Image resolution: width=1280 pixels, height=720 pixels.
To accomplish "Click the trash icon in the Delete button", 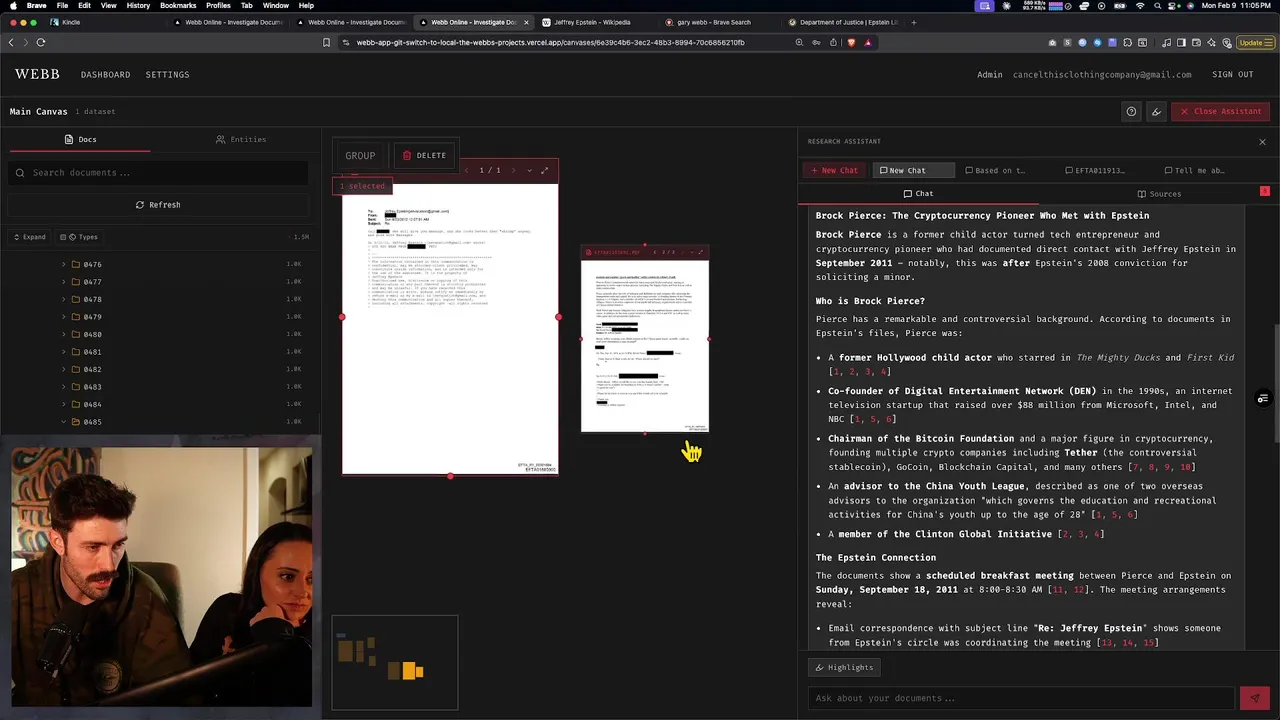I will (x=407, y=155).
